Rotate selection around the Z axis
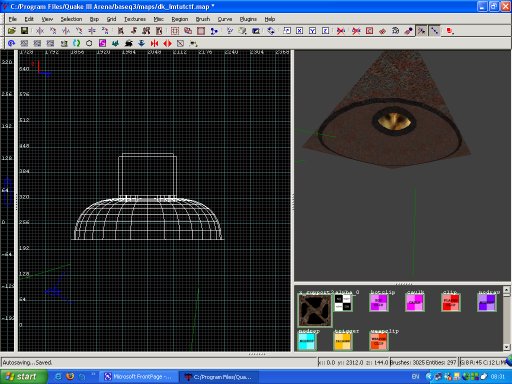512x384 pixels. [105, 31]
